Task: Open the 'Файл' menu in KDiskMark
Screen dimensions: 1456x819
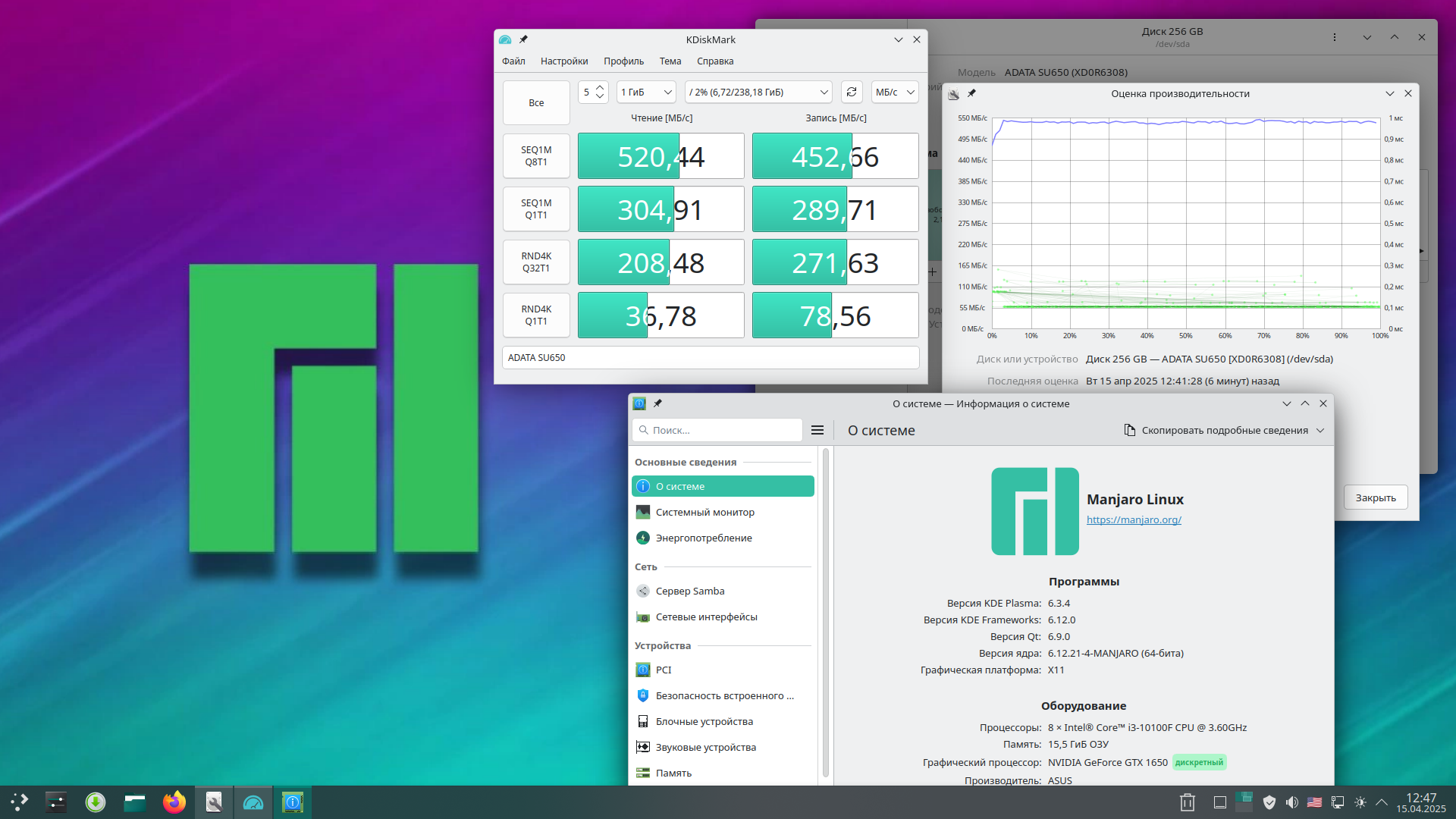Action: click(513, 61)
